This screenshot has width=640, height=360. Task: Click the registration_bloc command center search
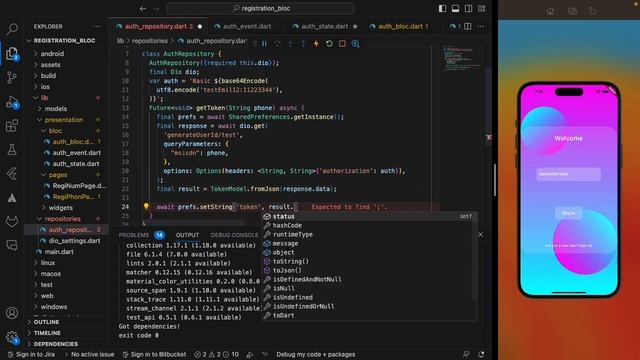260,9
